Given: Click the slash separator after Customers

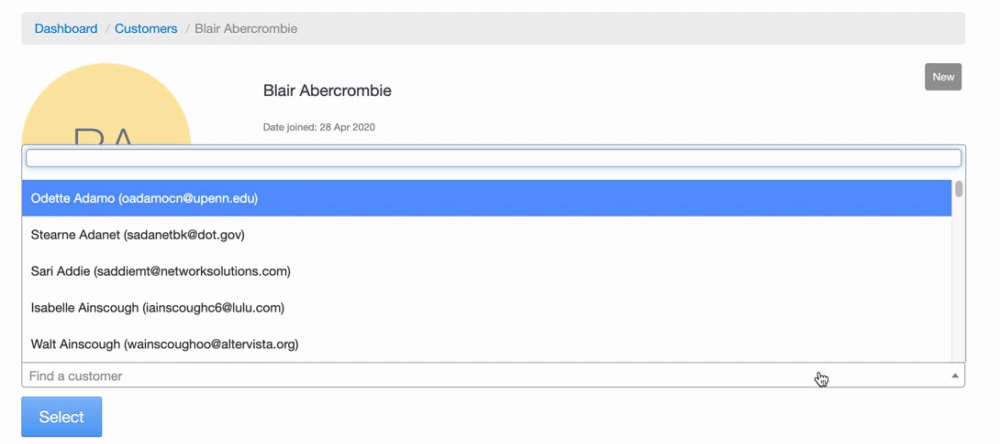Looking at the screenshot, I should (x=186, y=29).
